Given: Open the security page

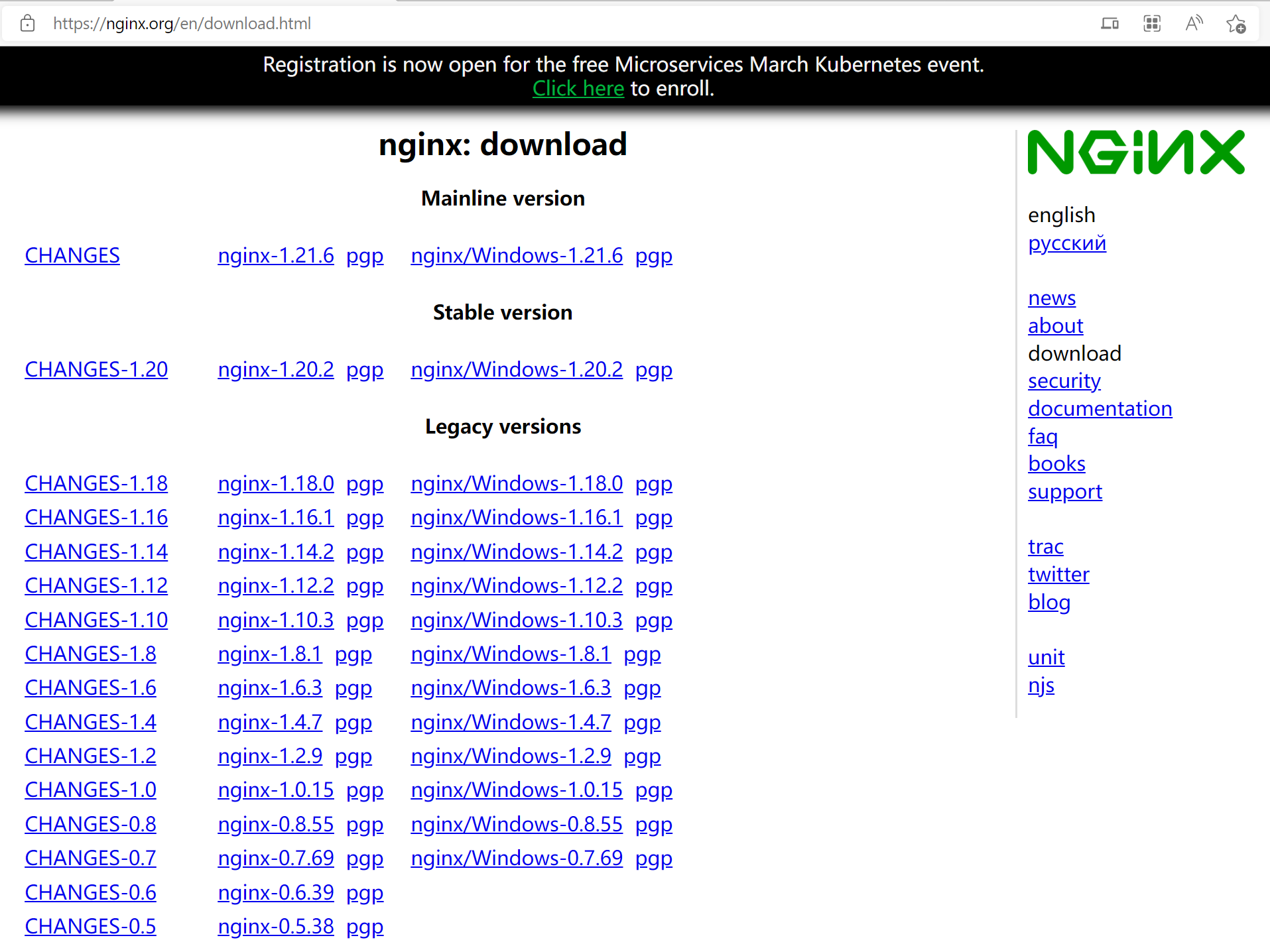Looking at the screenshot, I should [x=1064, y=381].
